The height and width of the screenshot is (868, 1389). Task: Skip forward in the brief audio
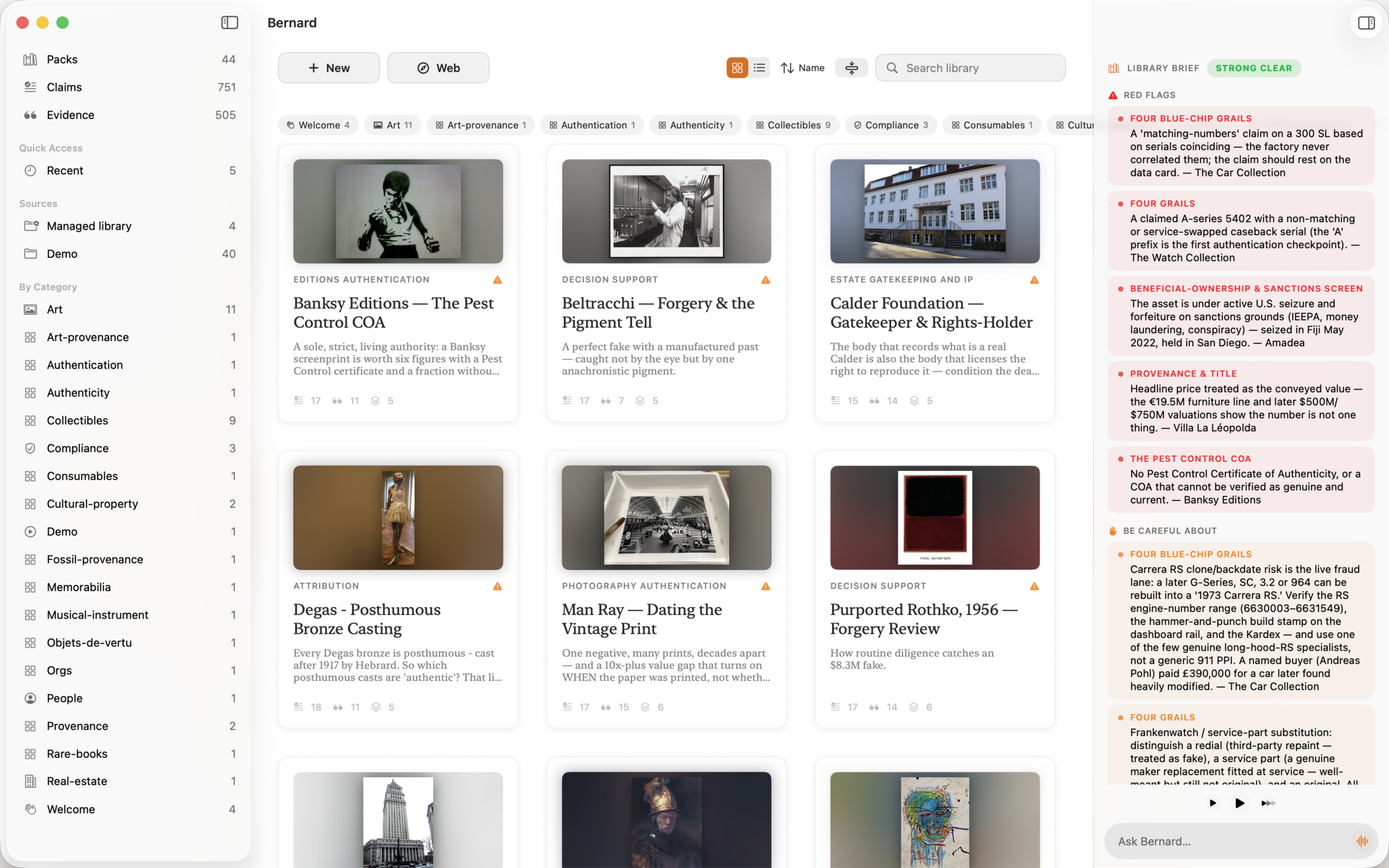coord(1268,803)
